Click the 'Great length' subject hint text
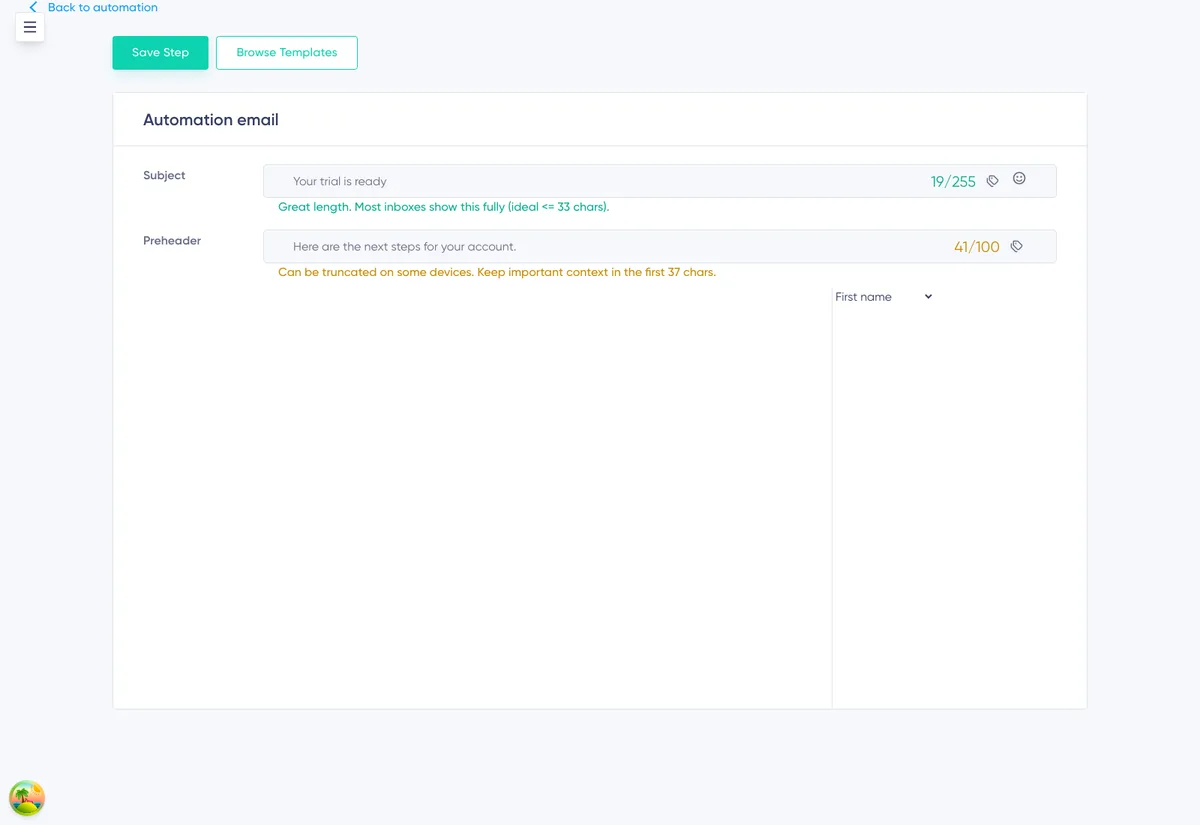 coord(444,207)
